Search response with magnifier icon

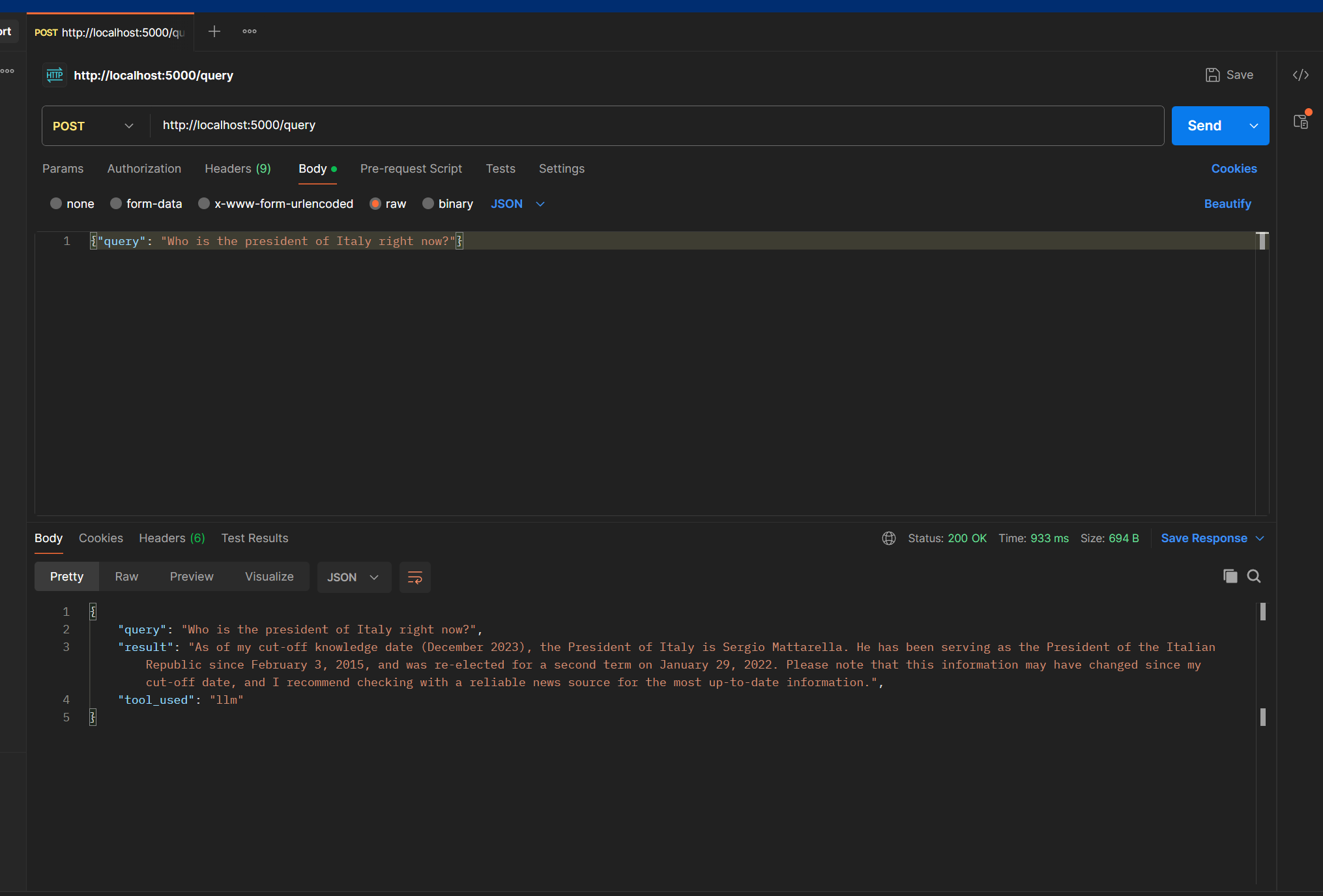coord(1253,576)
